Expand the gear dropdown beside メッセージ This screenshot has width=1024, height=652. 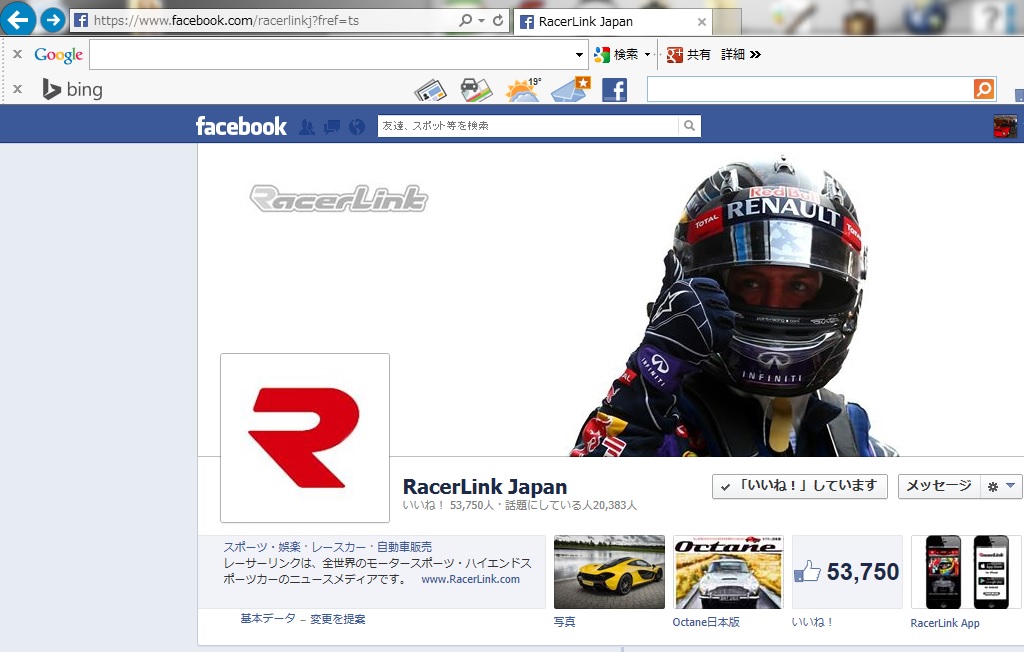pos(1001,486)
